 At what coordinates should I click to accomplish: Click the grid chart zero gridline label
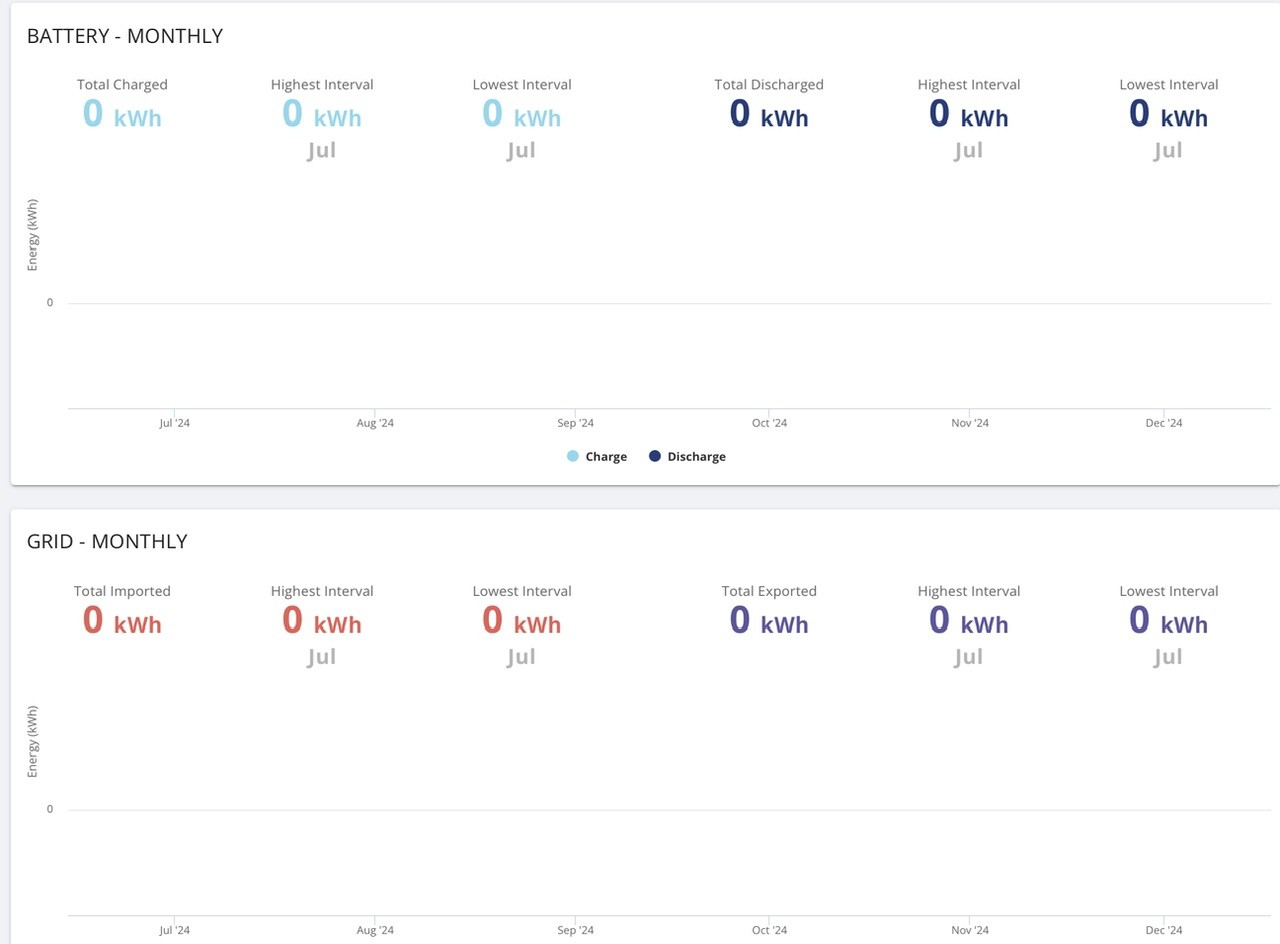point(50,809)
